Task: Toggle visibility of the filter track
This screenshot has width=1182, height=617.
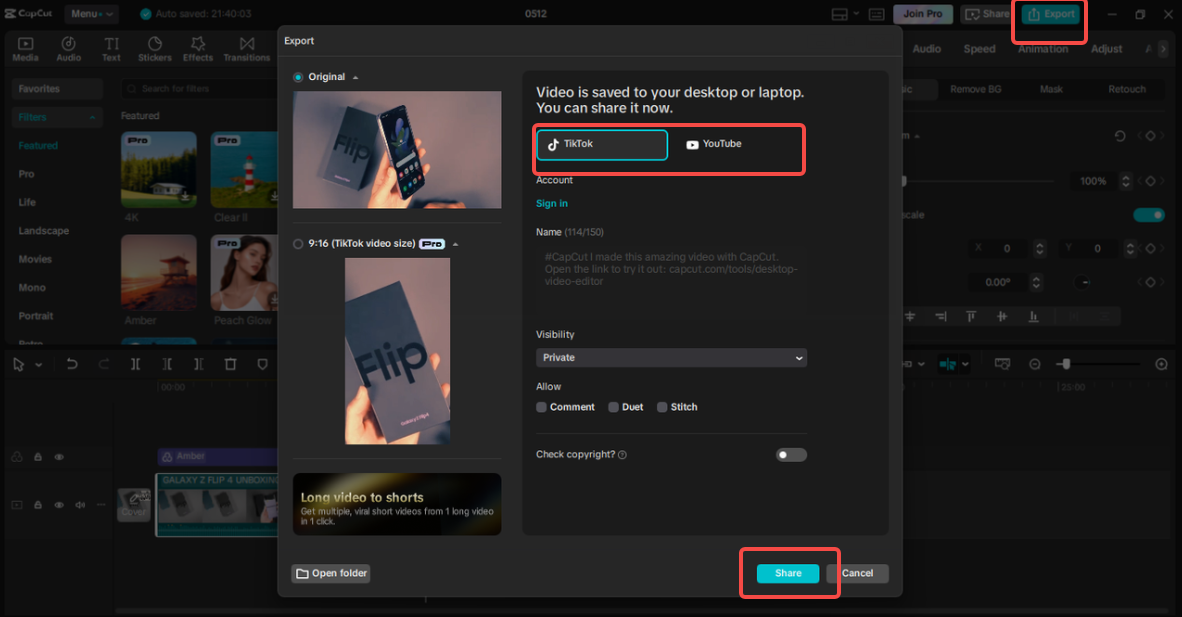Action: [x=59, y=456]
